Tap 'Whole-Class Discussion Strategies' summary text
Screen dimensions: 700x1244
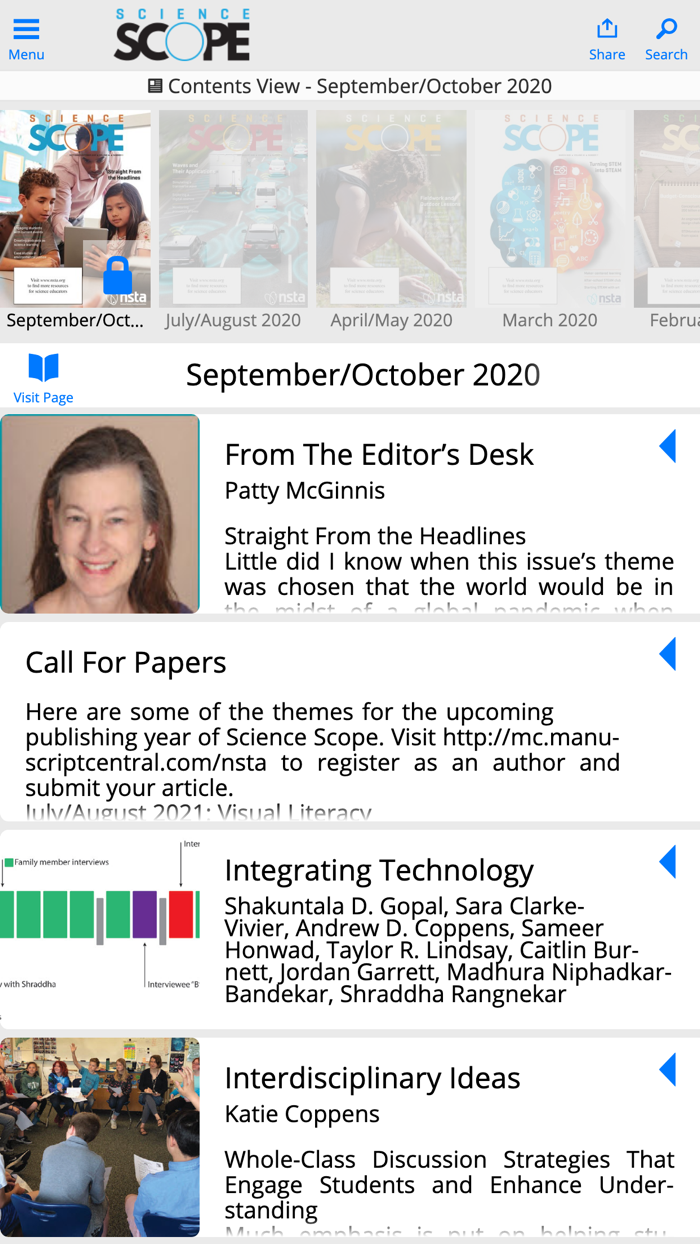[x=449, y=1185]
